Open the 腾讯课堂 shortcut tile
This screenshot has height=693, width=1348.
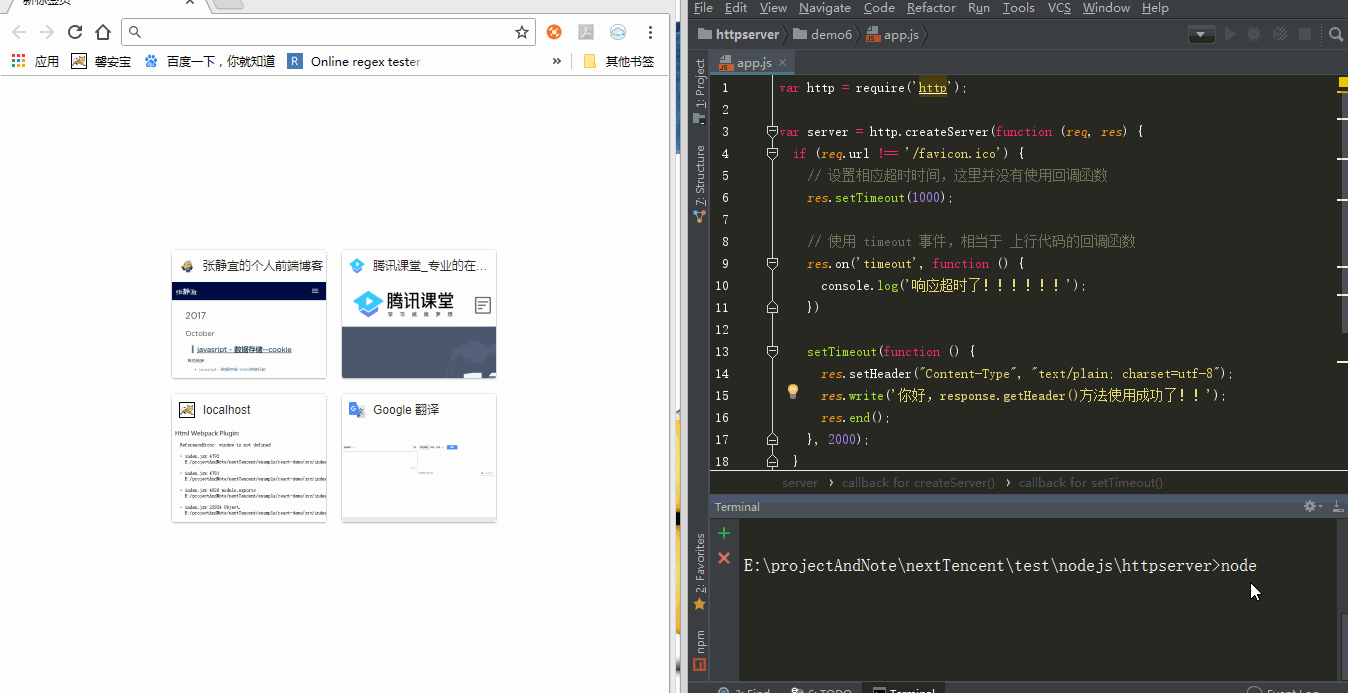[418, 314]
